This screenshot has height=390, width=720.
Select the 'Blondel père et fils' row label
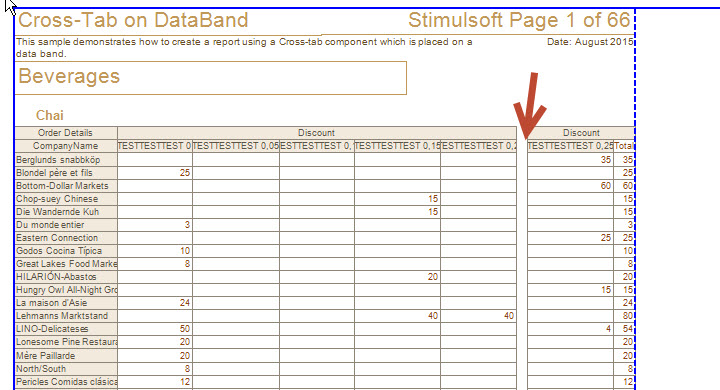click(66, 173)
